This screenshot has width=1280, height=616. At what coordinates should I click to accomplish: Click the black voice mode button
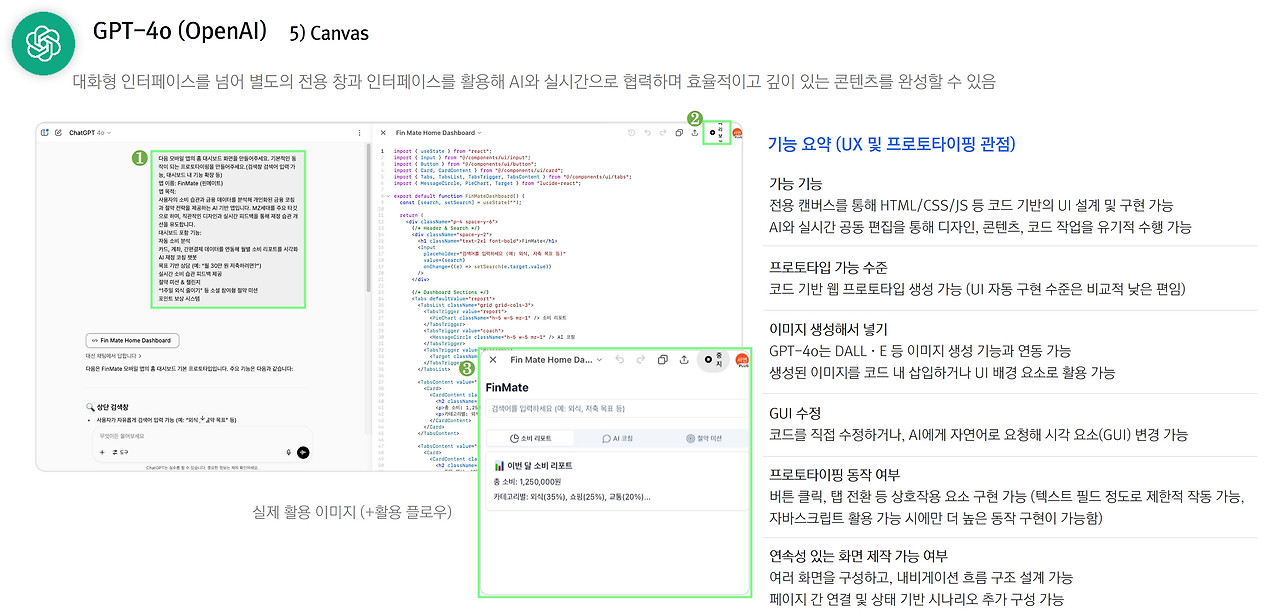click(303, 452)
